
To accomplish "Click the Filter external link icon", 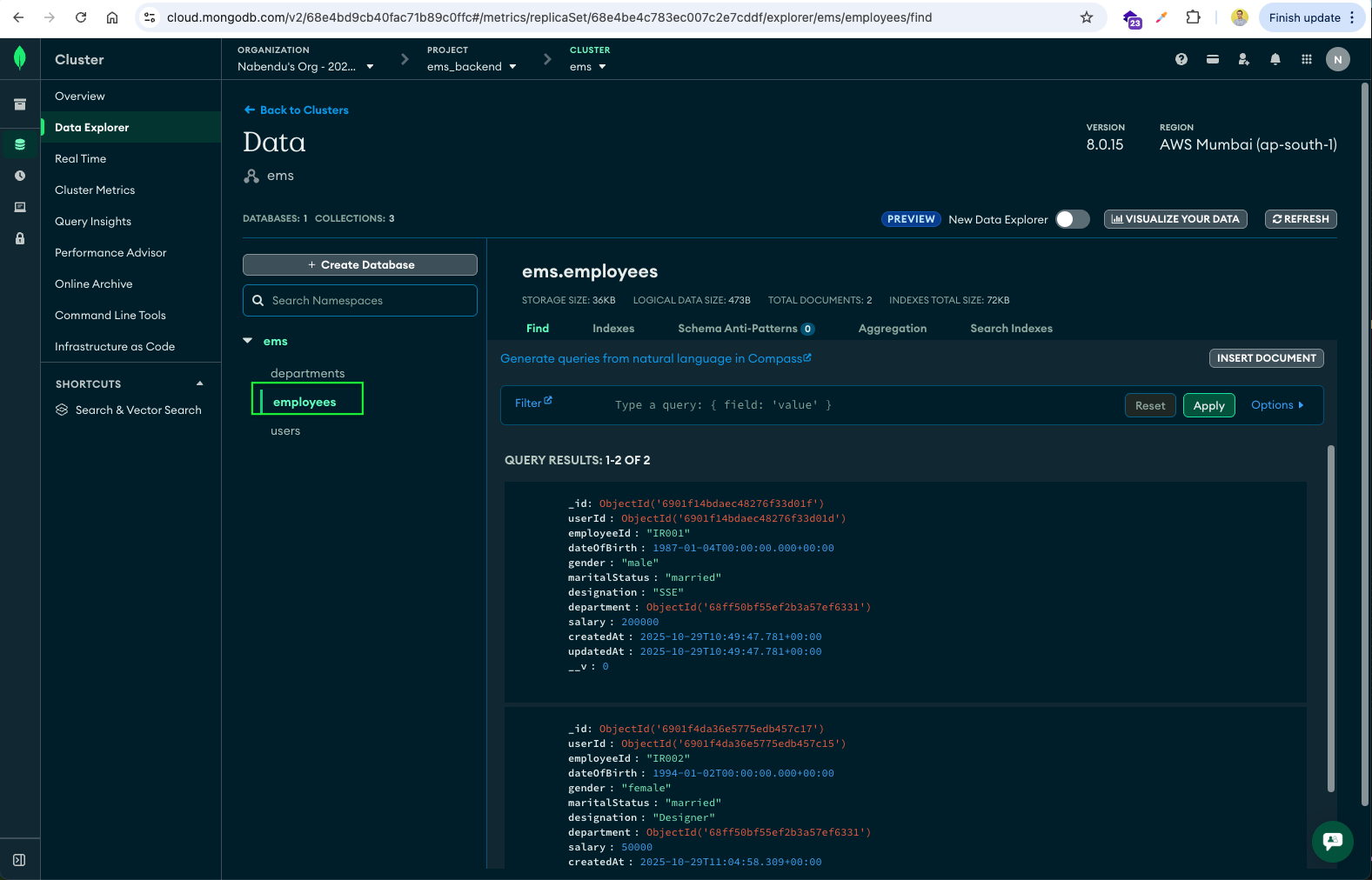I will coord(548,401).
